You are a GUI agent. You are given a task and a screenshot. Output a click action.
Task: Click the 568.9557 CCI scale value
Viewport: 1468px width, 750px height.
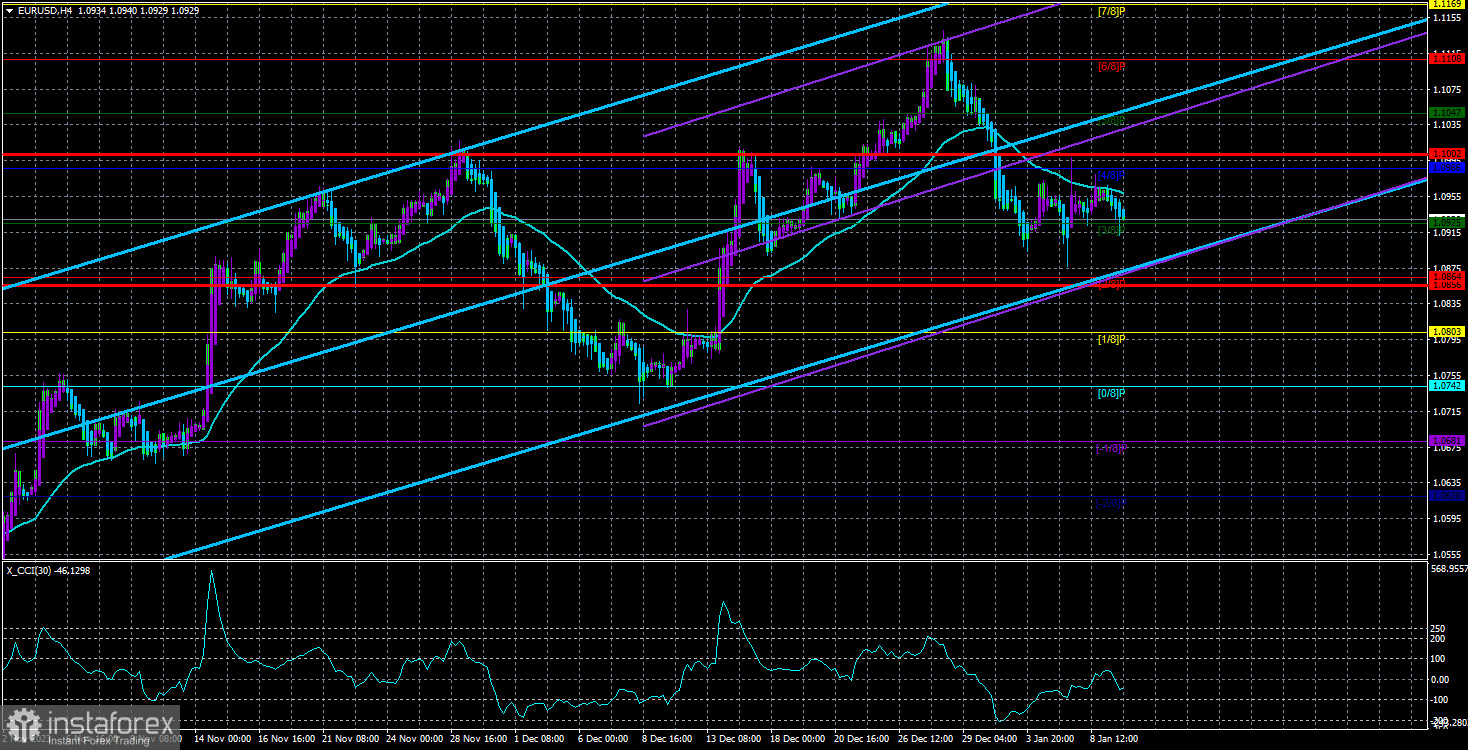tap(1447, 567)
